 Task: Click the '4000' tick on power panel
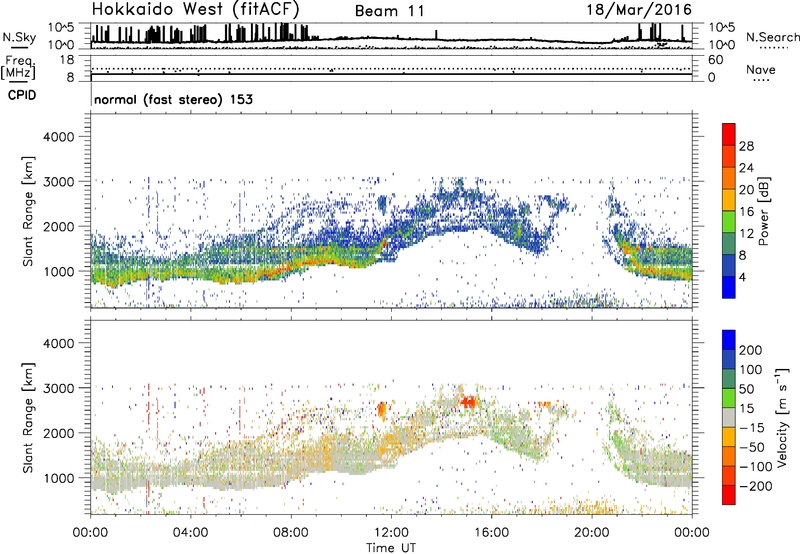59,137
